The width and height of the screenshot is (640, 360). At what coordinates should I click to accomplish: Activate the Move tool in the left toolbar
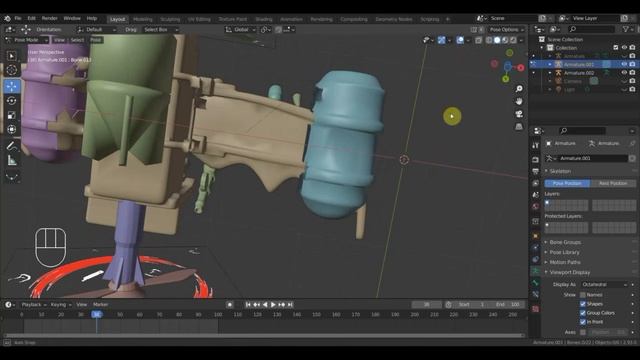click(11, 86)
